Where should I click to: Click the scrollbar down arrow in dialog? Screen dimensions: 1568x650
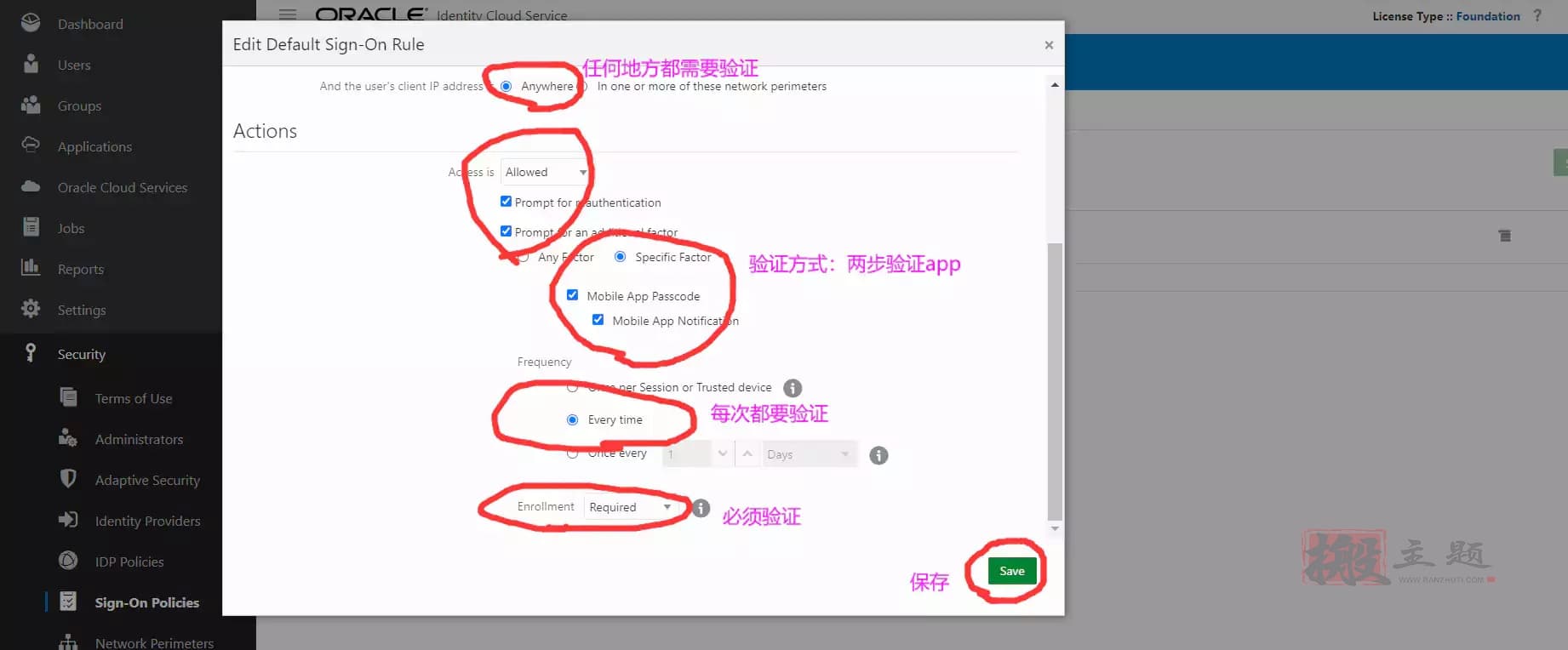click(1055, 528)
